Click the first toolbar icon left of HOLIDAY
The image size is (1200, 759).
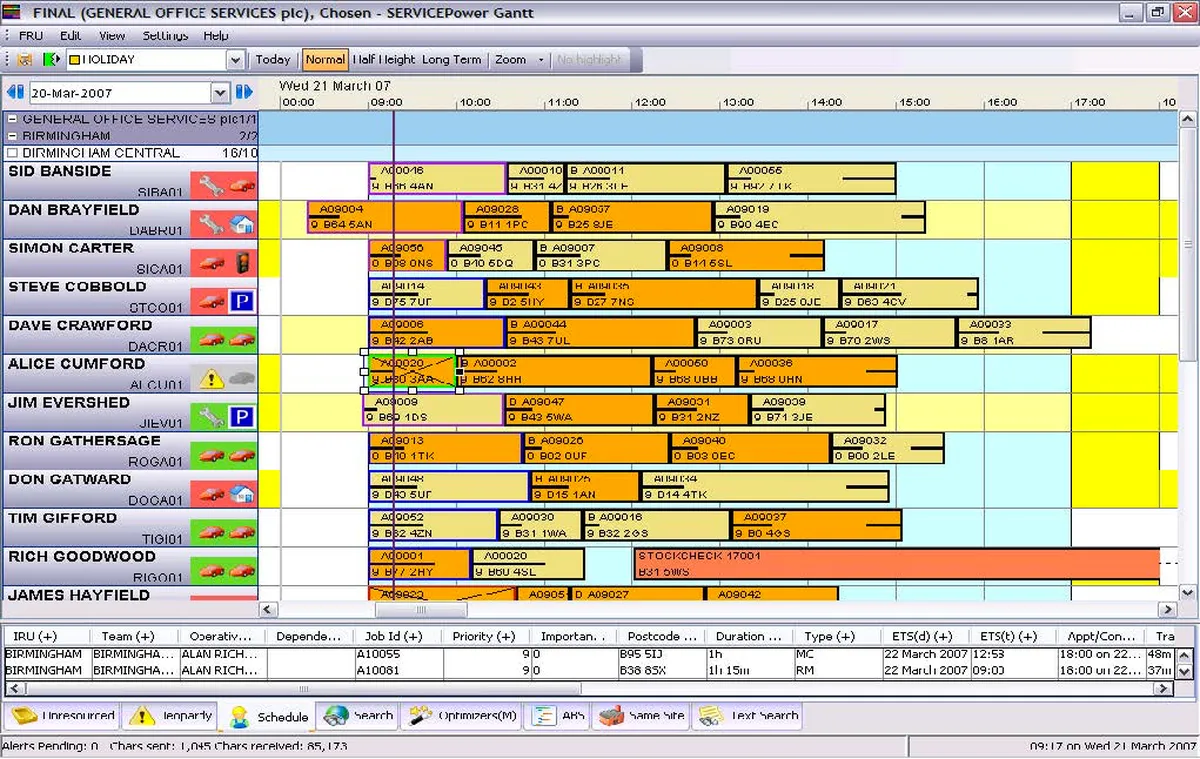coord(26,60)
